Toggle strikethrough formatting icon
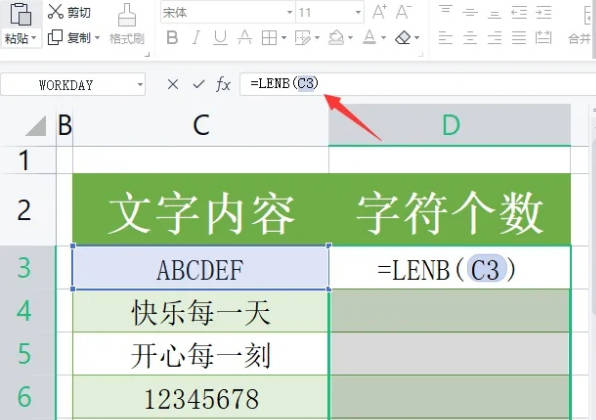Viewport: 596px width, 420px height. [x=244, y=38]
